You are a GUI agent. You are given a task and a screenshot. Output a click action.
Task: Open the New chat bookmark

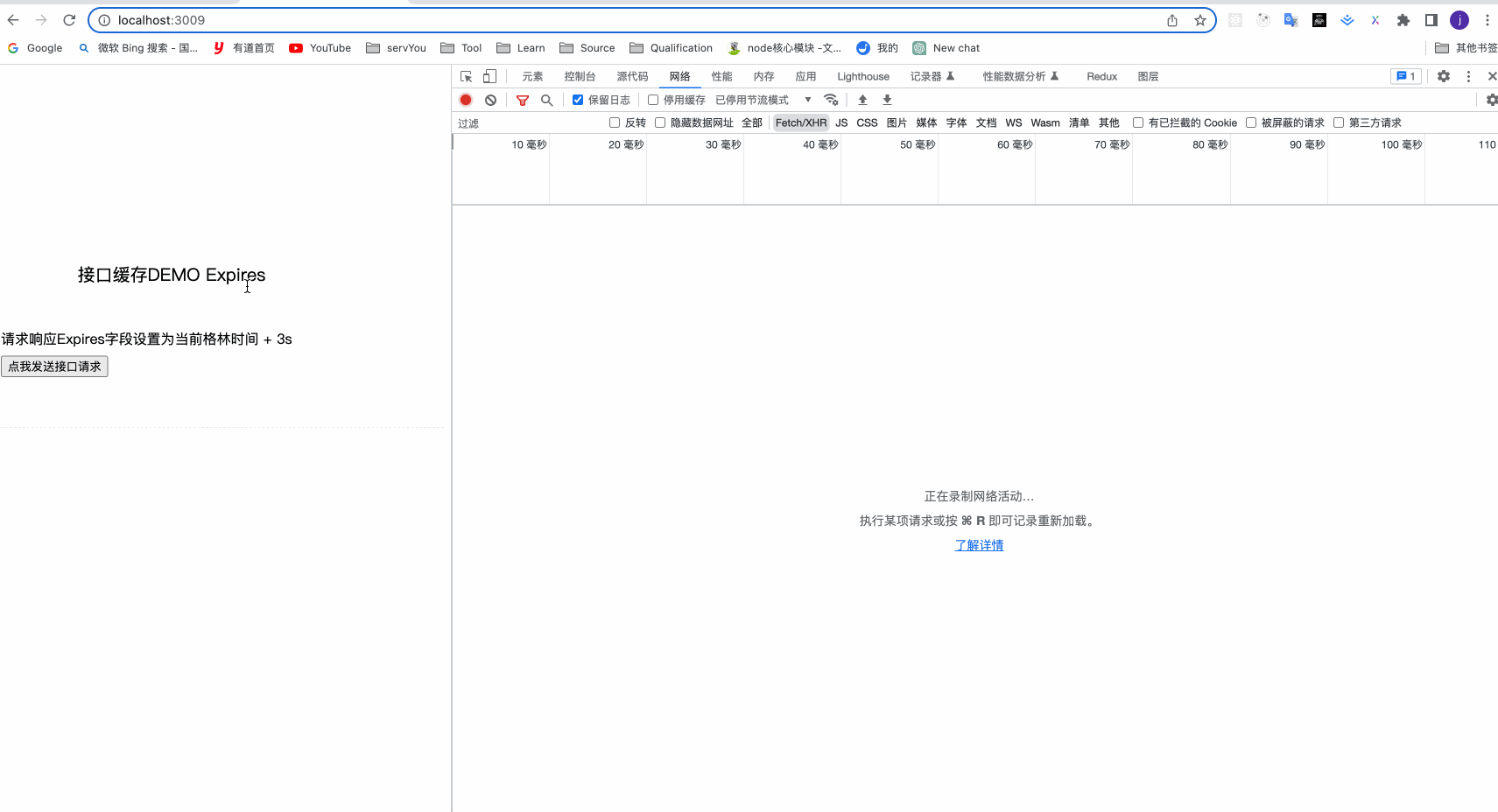coord(946,48)
